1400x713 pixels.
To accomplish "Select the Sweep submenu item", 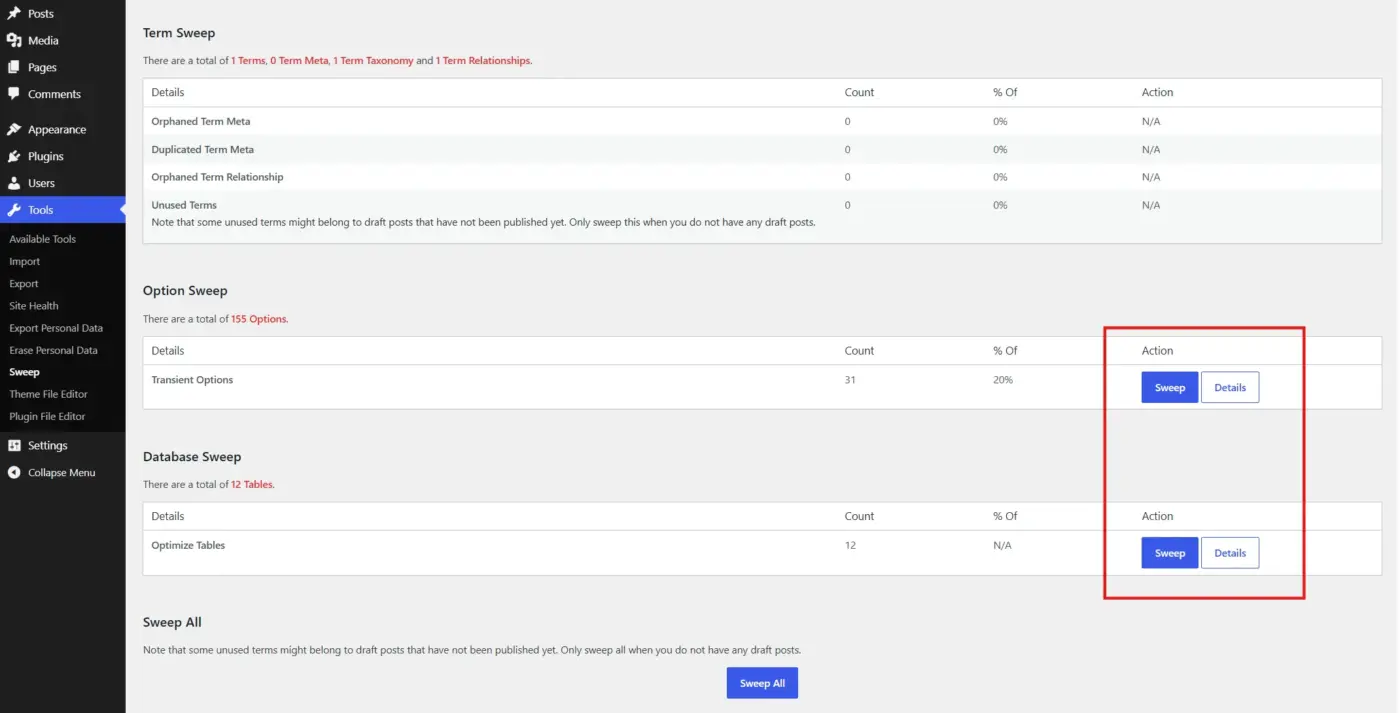I will click(x=25, y=372).
